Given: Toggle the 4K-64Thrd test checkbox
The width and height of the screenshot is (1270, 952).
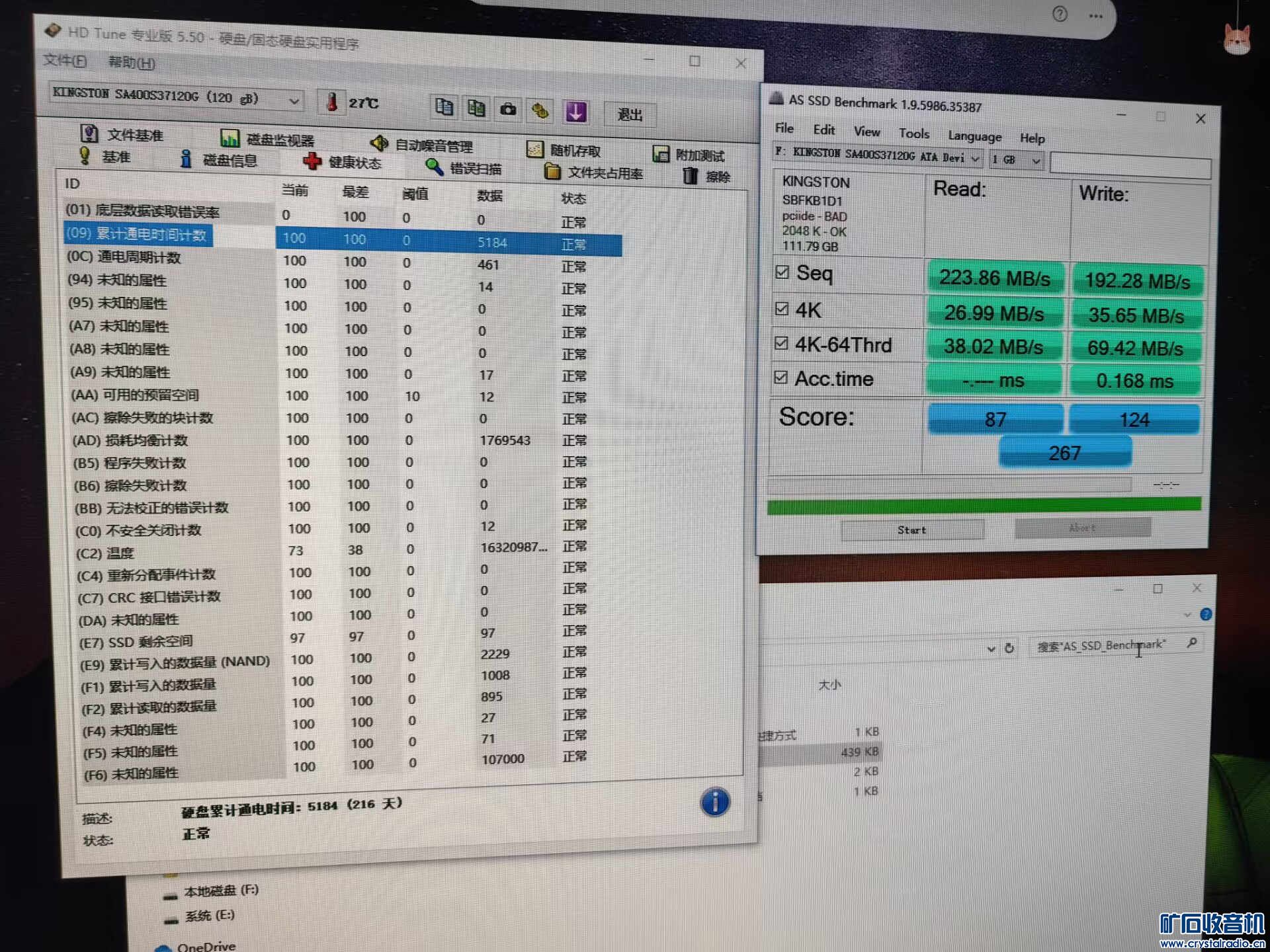Looking at the screenshot, I should (781, 343).
